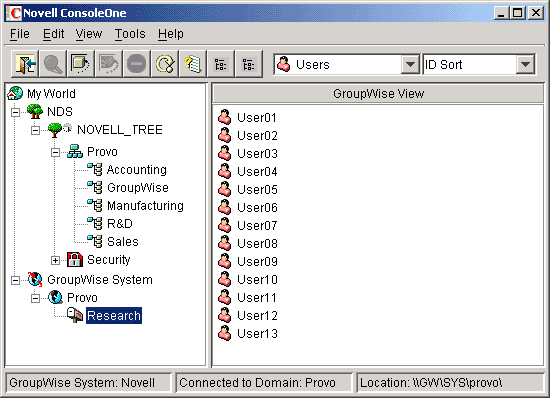Select the My World label

51,94
